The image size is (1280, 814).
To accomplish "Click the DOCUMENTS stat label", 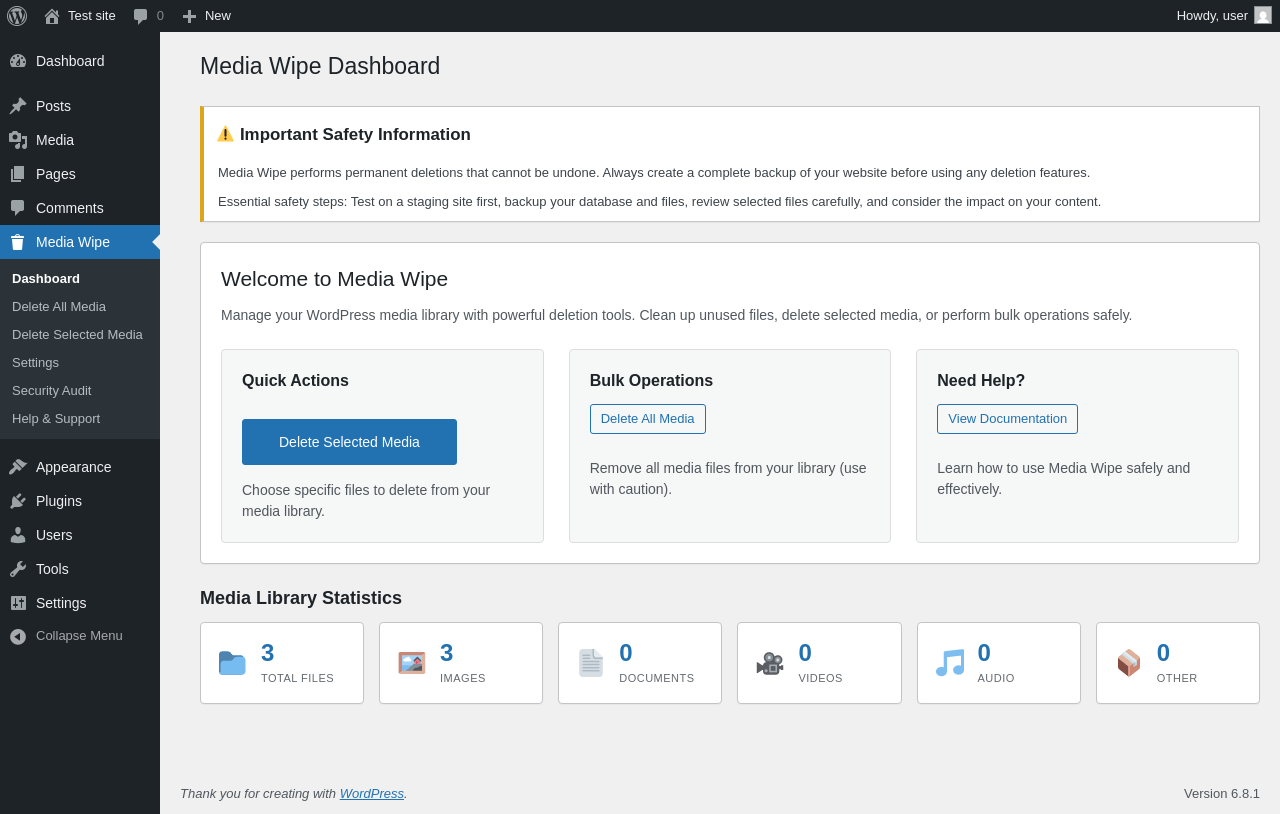I will click(x=656, y=678).
